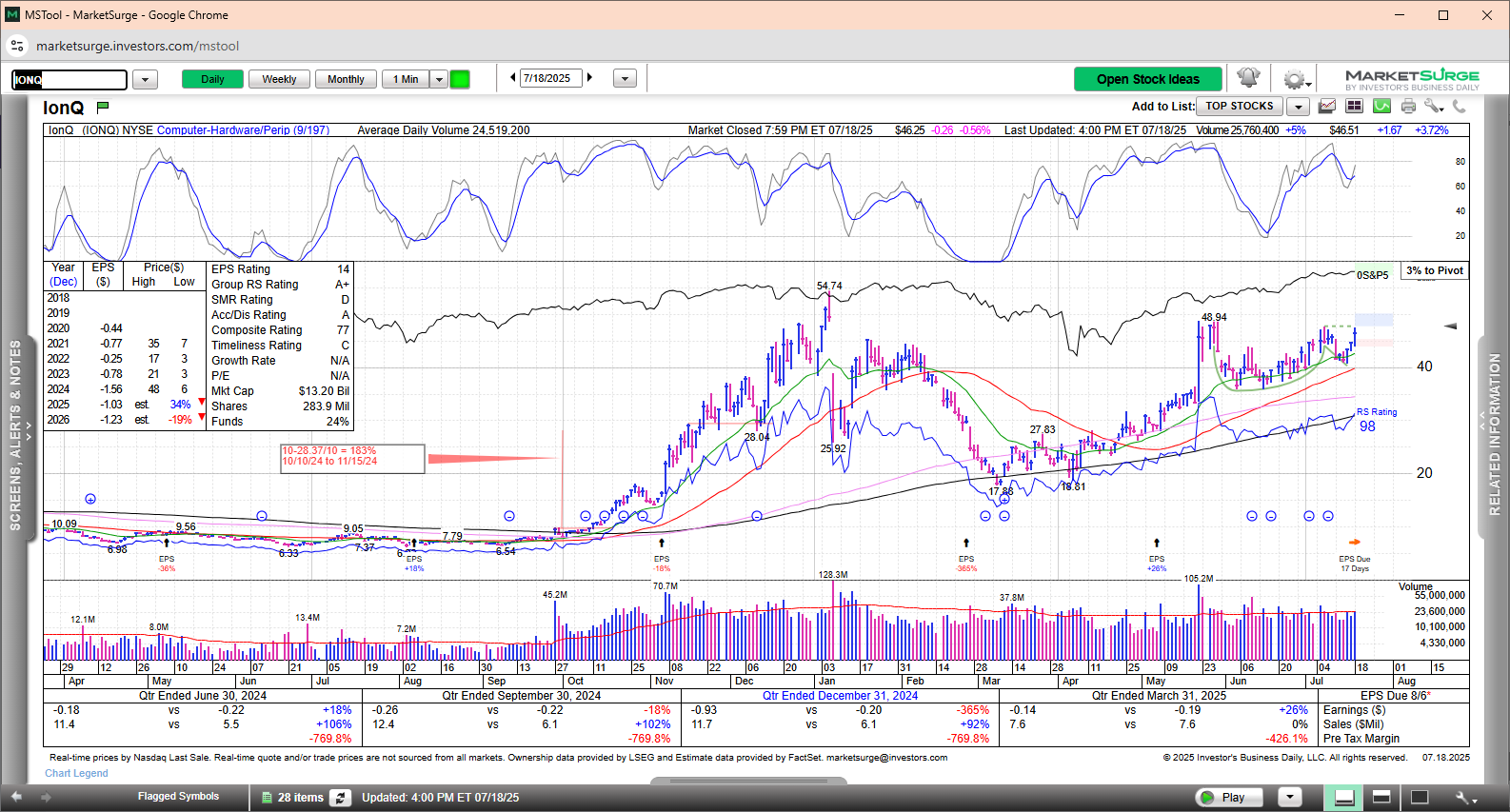Screen dimensions: 1510x812
Task: Click the MarketSurge logo
Action: 1412,79
